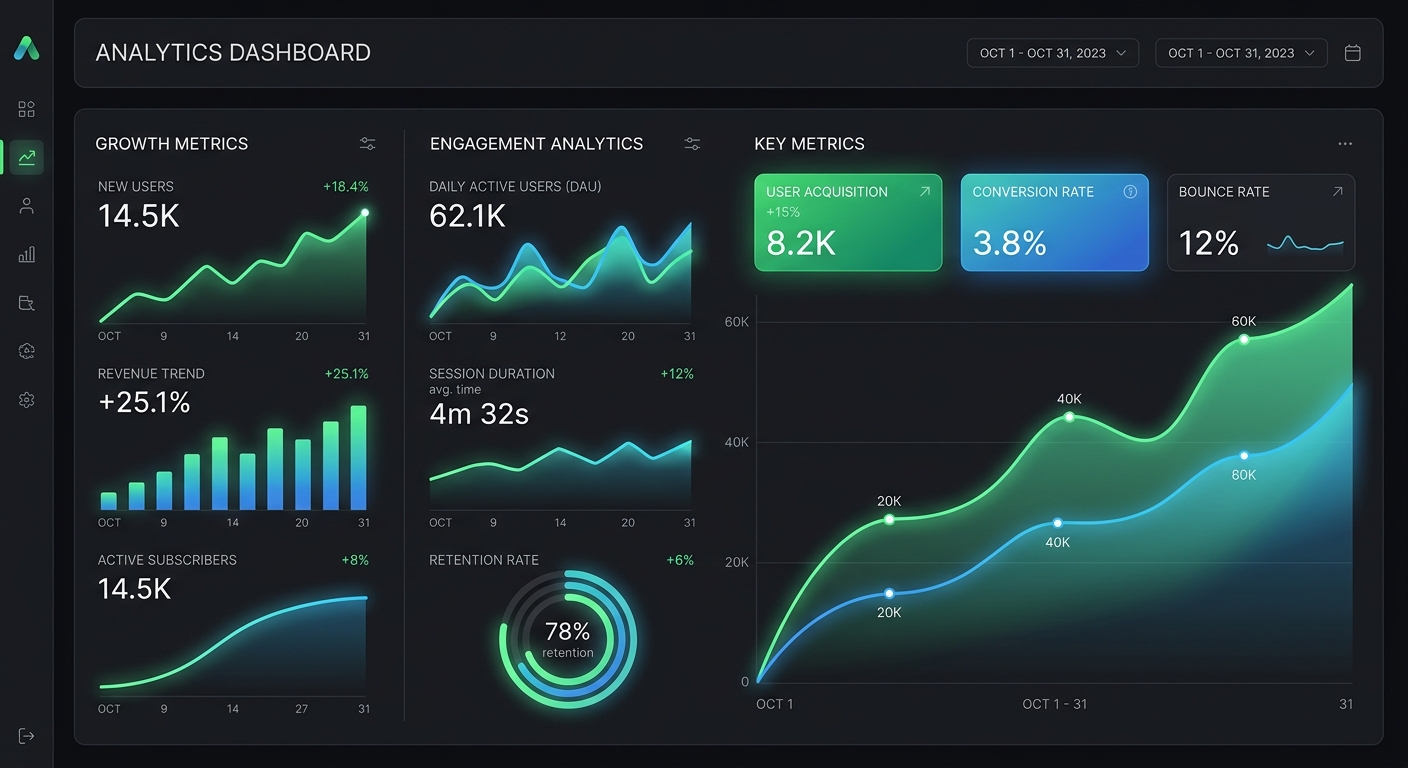Image resolution: width=1408 pixels, height=768 pixels.
Task: Open the first OCT 1 - OCT 31 date dropdown
Action: point(1052,52)
